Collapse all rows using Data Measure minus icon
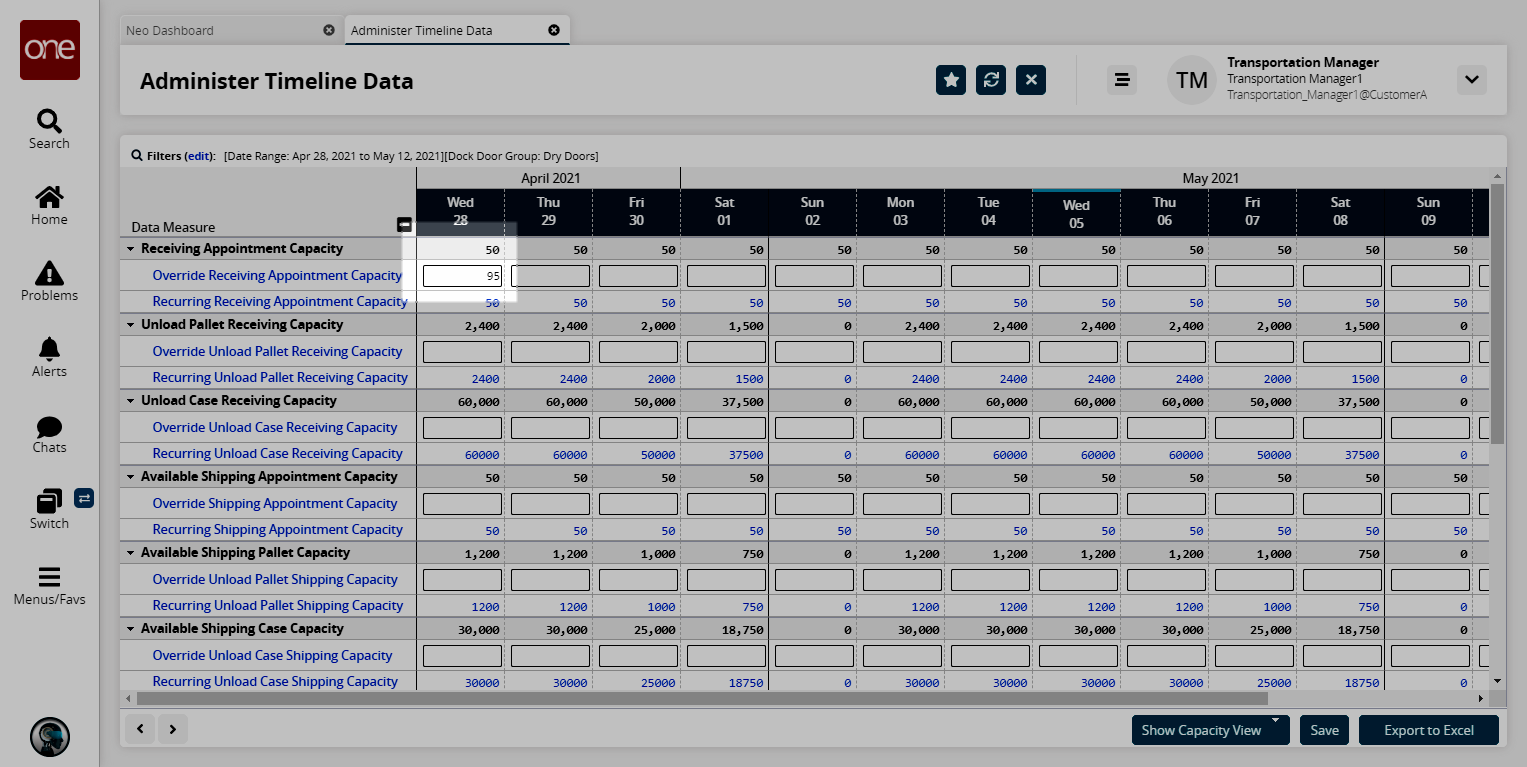The height and width of the screenshot is (767, 1527). [404, 225]
